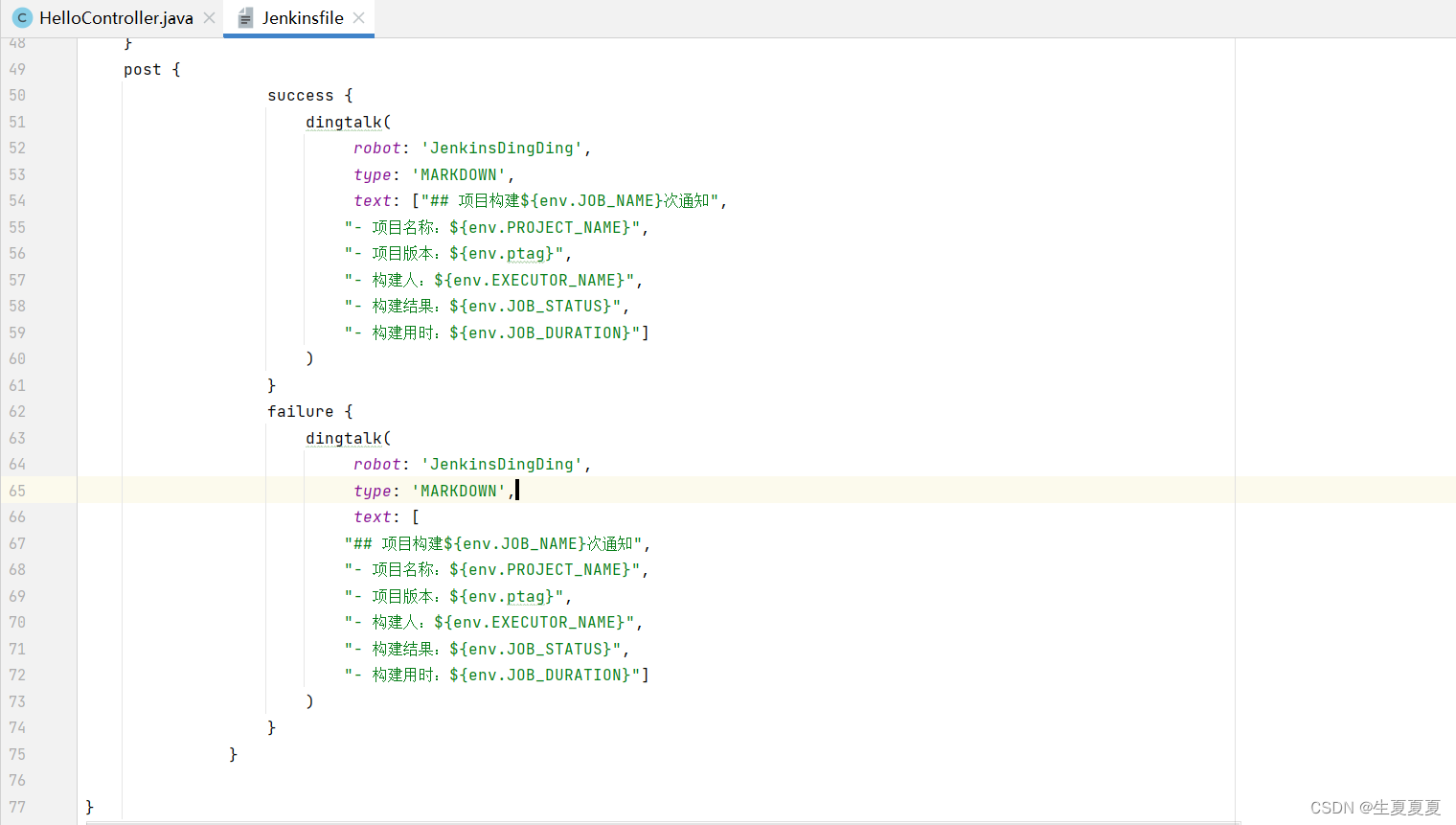This screenshot has height=825, width=1456.
Task: Click 'MARKDOWN' type value on line 53
Action: click(459, 174)
